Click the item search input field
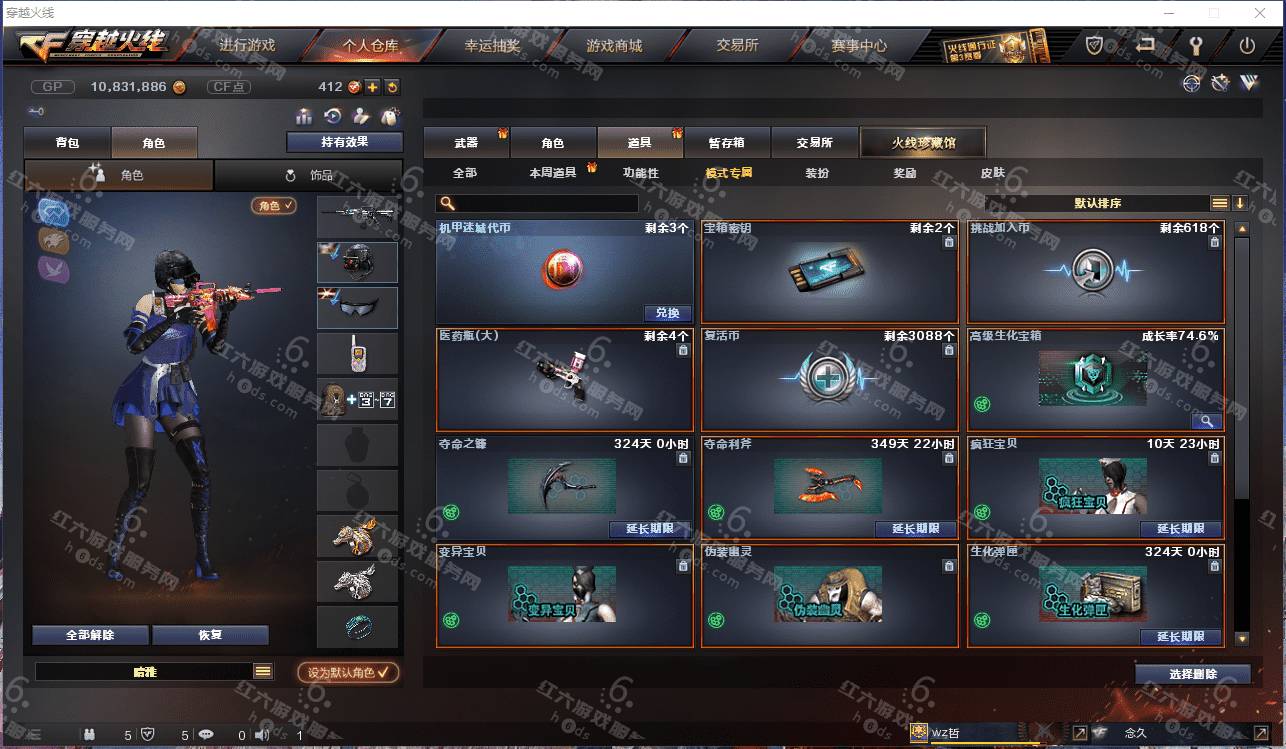This screenshot has width=1286, height=749. (x=538, y=203)
